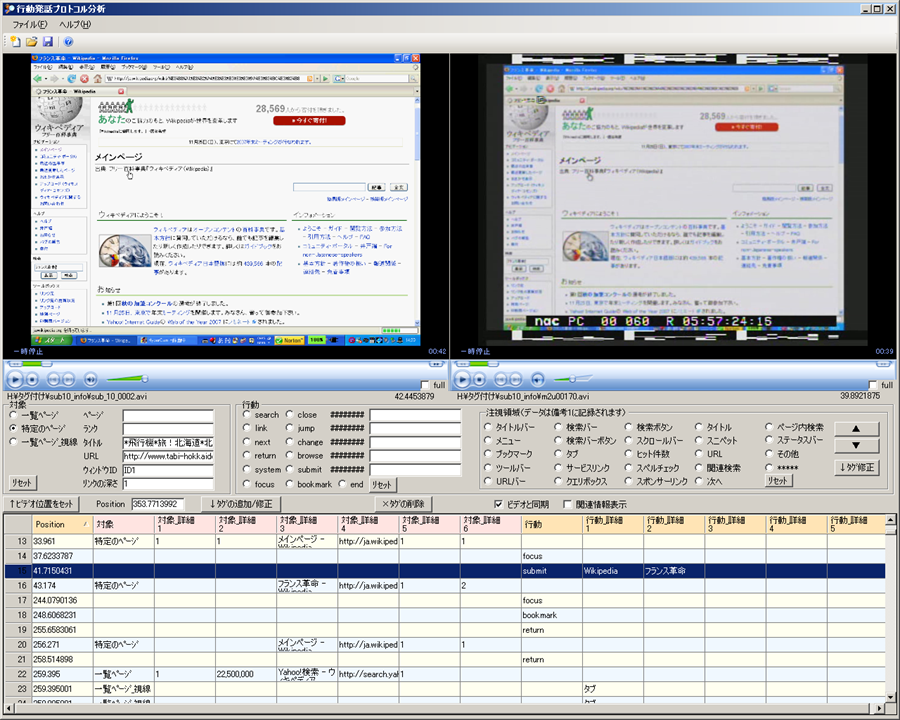Click the ×タグの削除 button
The image size is (900, 720).
point(404,504)
